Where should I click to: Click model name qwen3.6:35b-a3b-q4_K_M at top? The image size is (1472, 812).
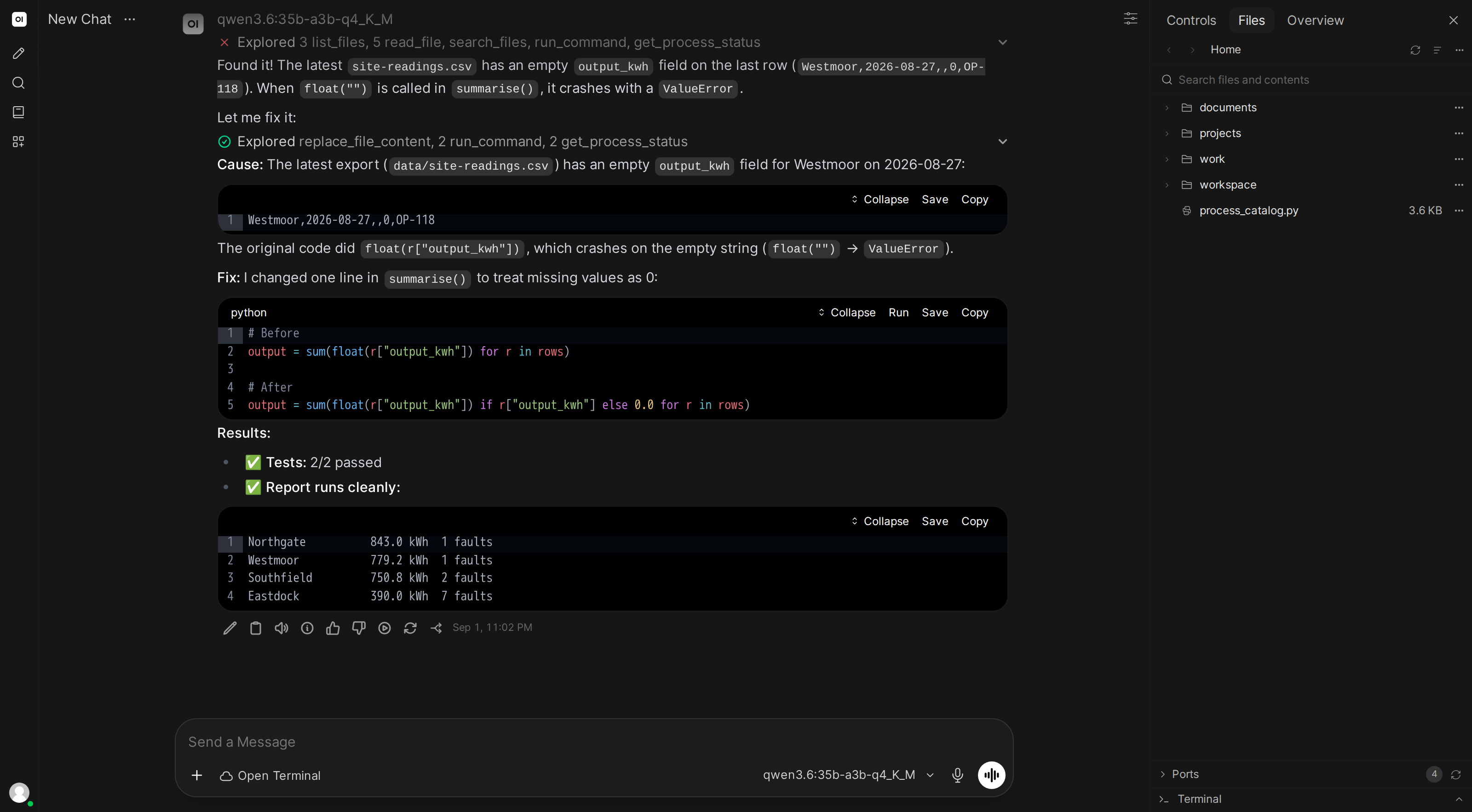click(305, 19)
